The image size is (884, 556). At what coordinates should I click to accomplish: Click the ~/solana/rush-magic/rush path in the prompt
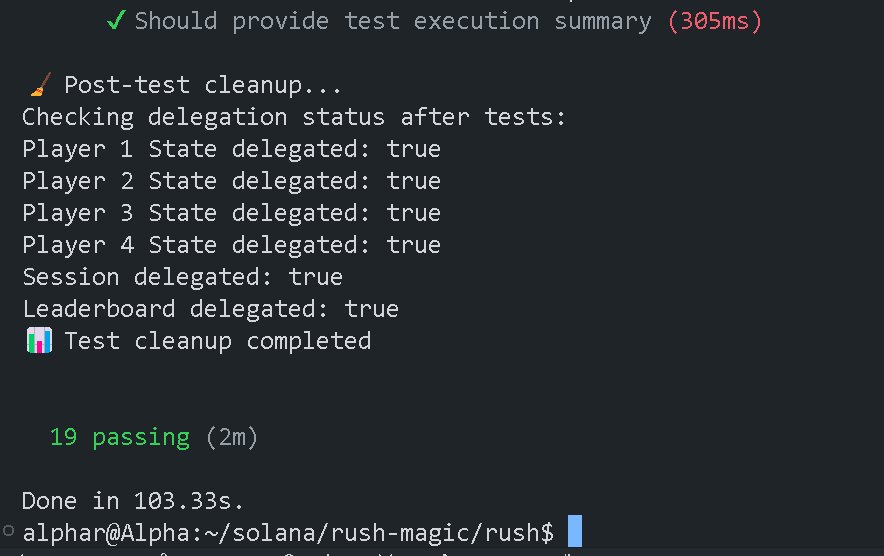coord(385,531)
